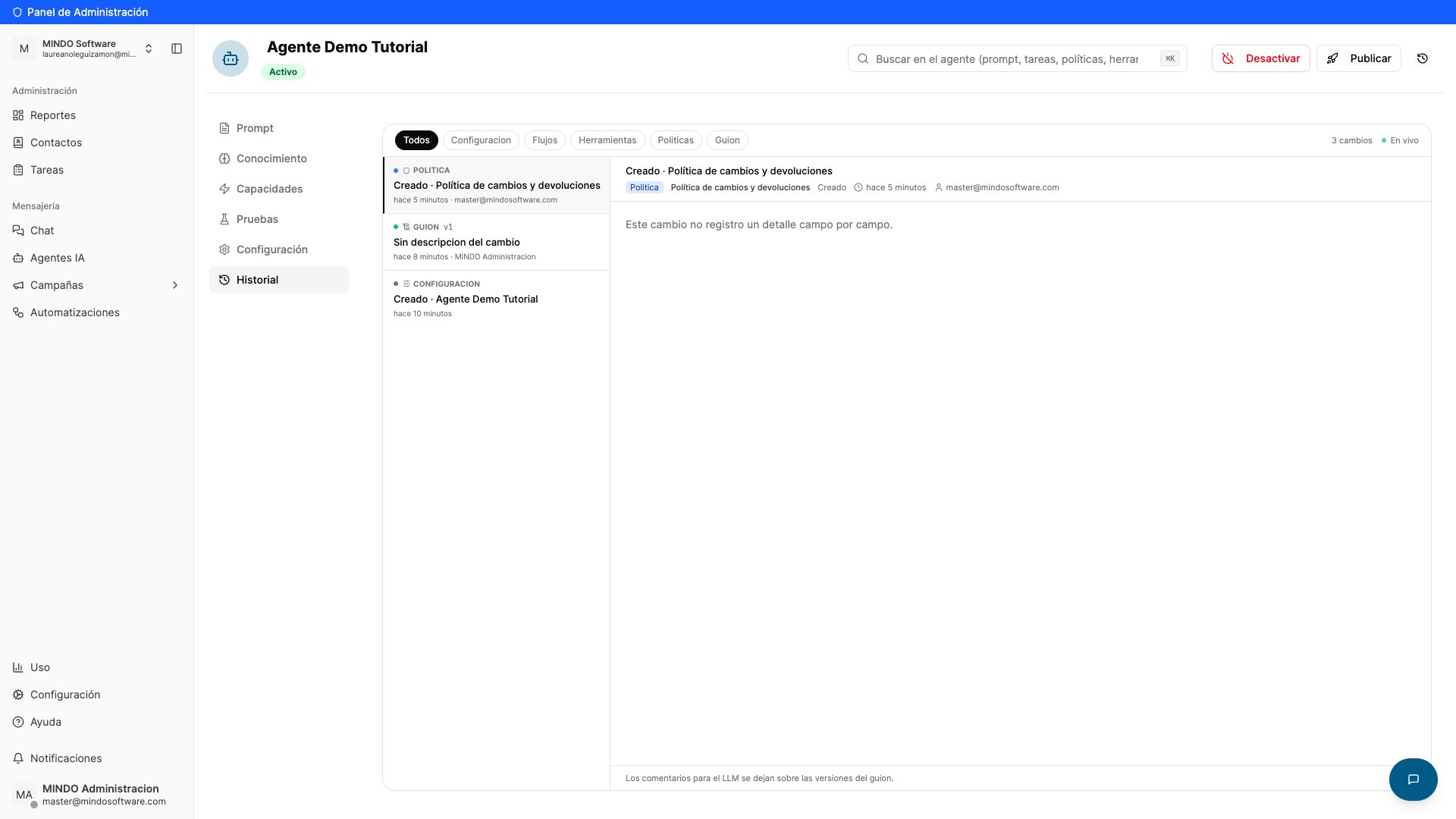Click the Prompt document icon
Image resolution: width=1456 pixels, height=819 pixels.
coord(224,128)
